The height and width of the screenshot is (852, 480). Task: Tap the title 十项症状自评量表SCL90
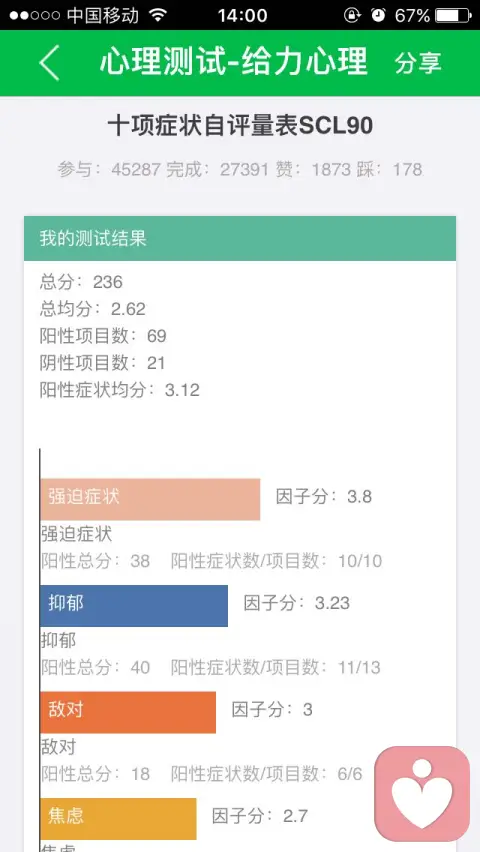[x=240, y=127]
